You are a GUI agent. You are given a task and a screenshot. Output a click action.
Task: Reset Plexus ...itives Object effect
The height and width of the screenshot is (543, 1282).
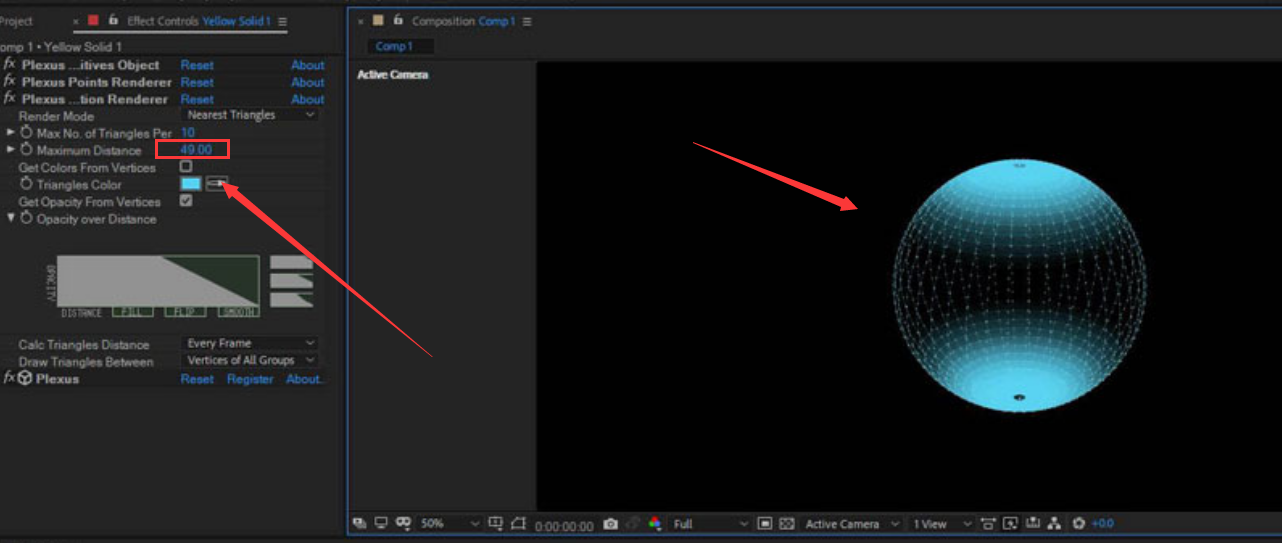[x=197, y=65]
